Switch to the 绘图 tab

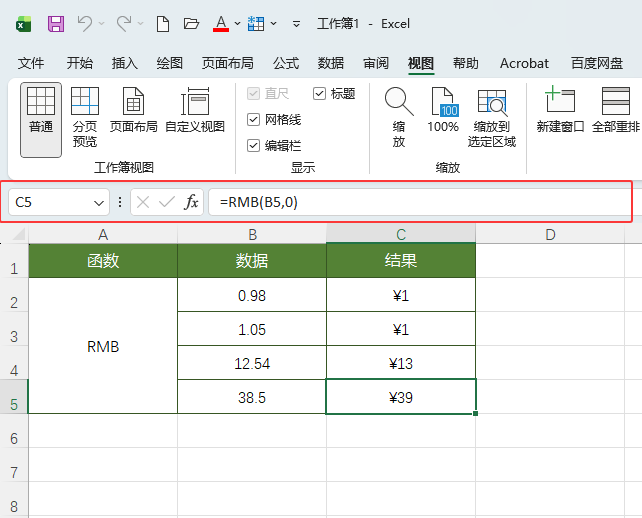pyautogui.click(x=170, y=63)
